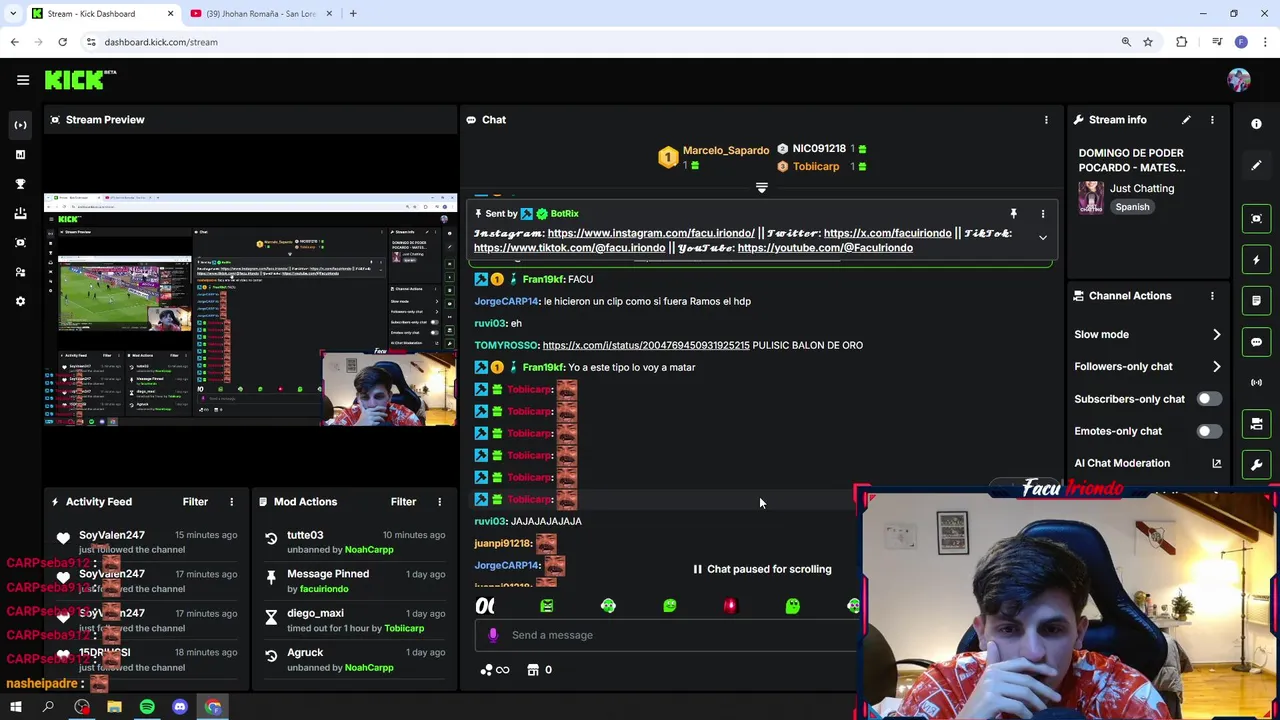Toggle the wrench widget in right sidebar
This screenshot has width=1280, height=720.
click(x=1256, y=465)
